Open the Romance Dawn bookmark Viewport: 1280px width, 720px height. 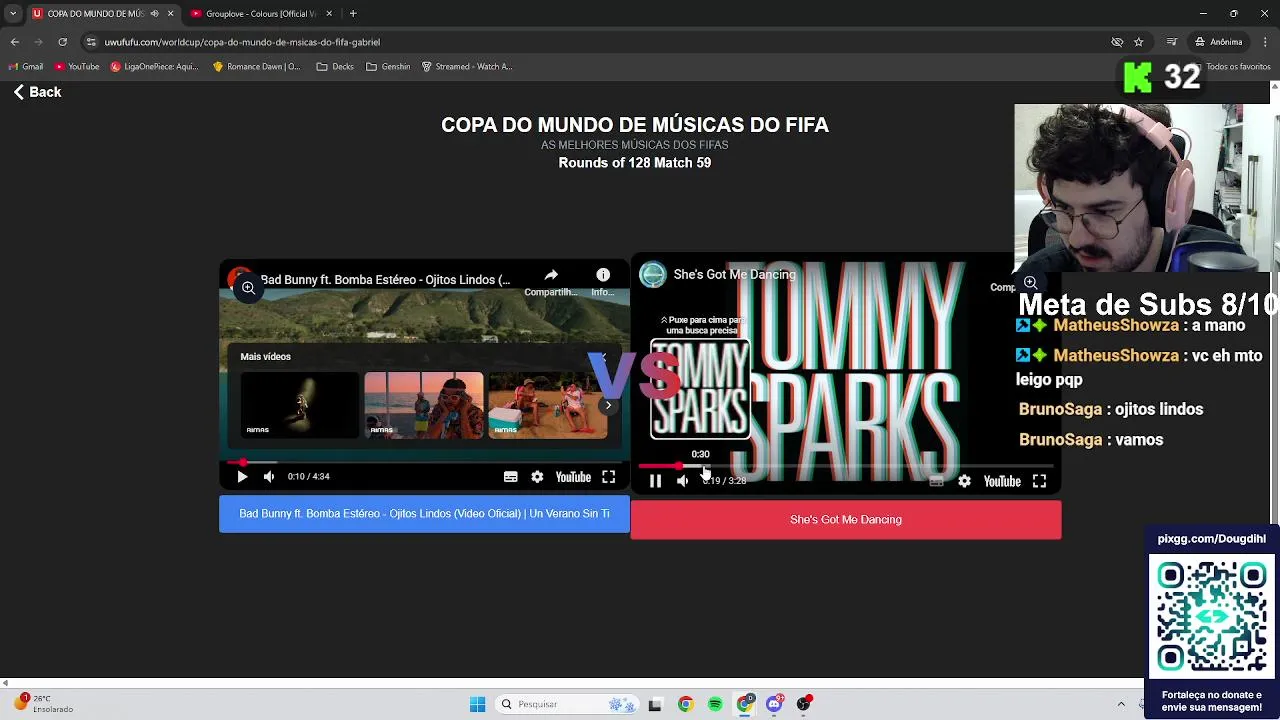pyautogui.click(x=256, y=67)
